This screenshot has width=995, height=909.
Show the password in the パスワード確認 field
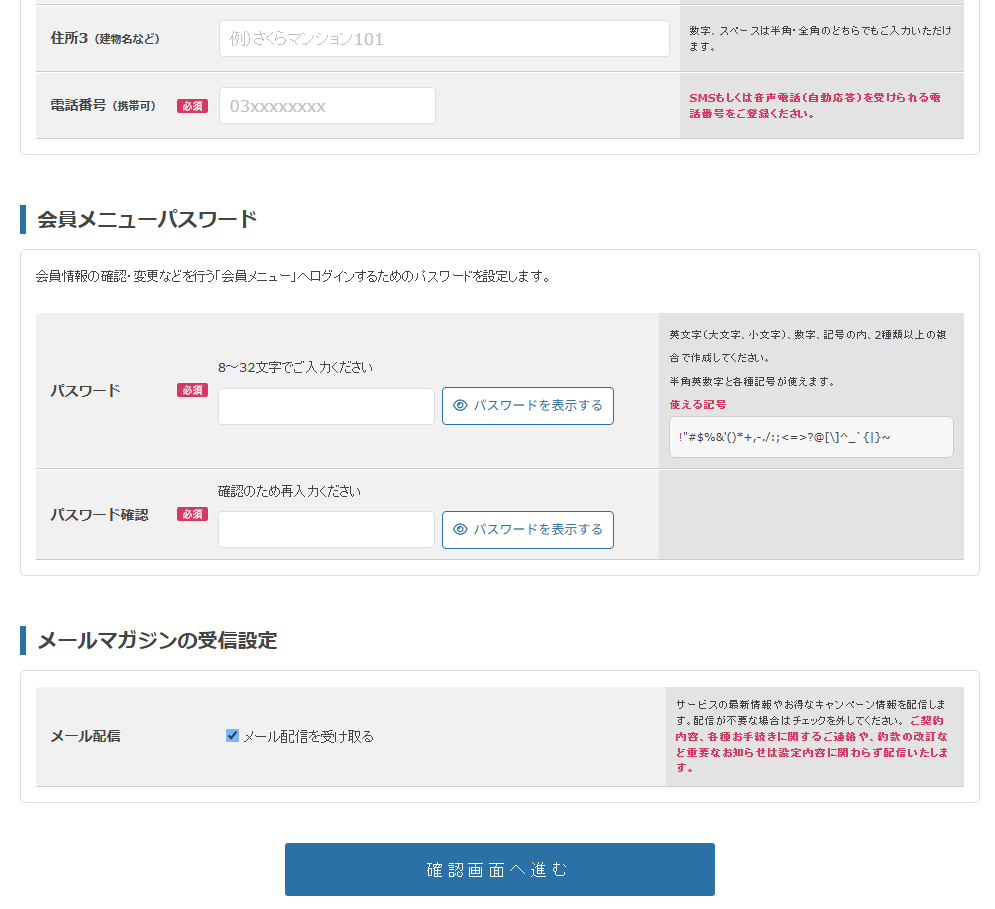[x=528, y=530]
